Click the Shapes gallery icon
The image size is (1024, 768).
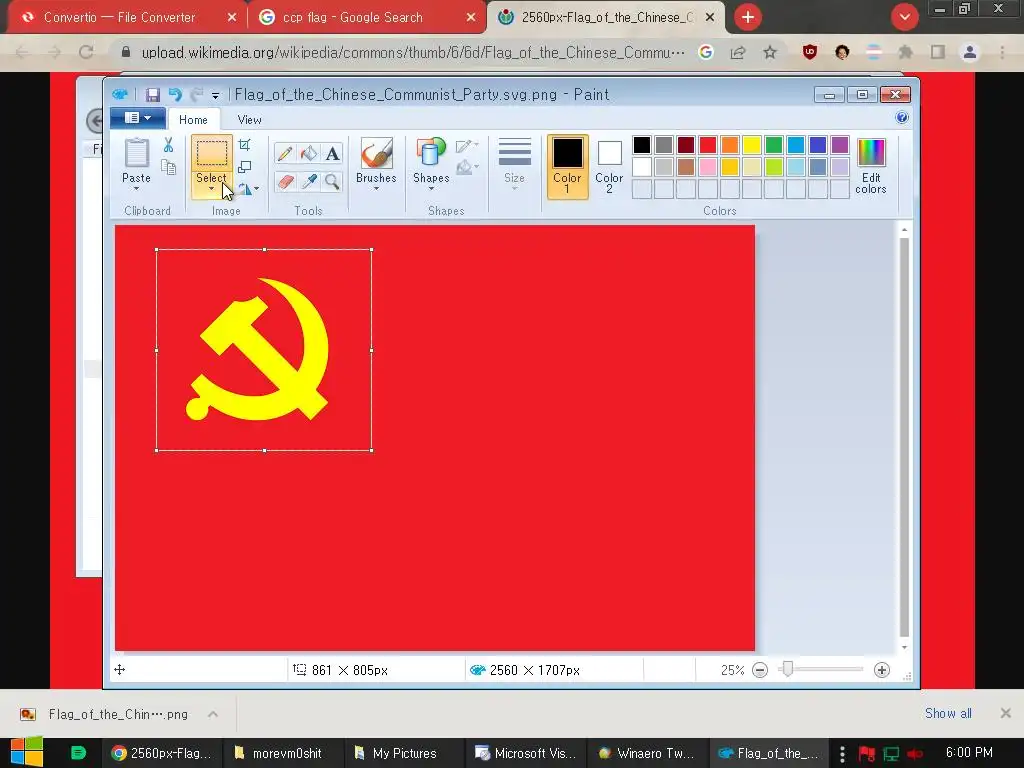pyautogui.click(x=431, y=154)
